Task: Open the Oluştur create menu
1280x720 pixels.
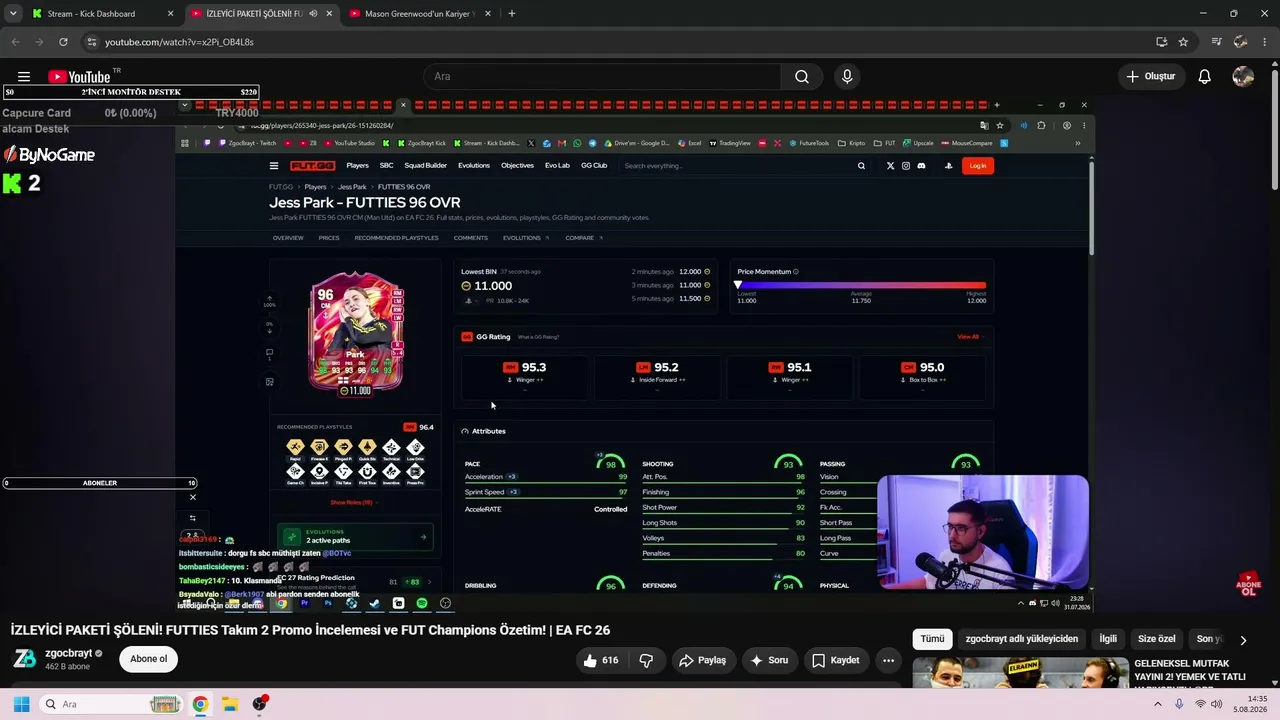Action: tap(1150, 77)
